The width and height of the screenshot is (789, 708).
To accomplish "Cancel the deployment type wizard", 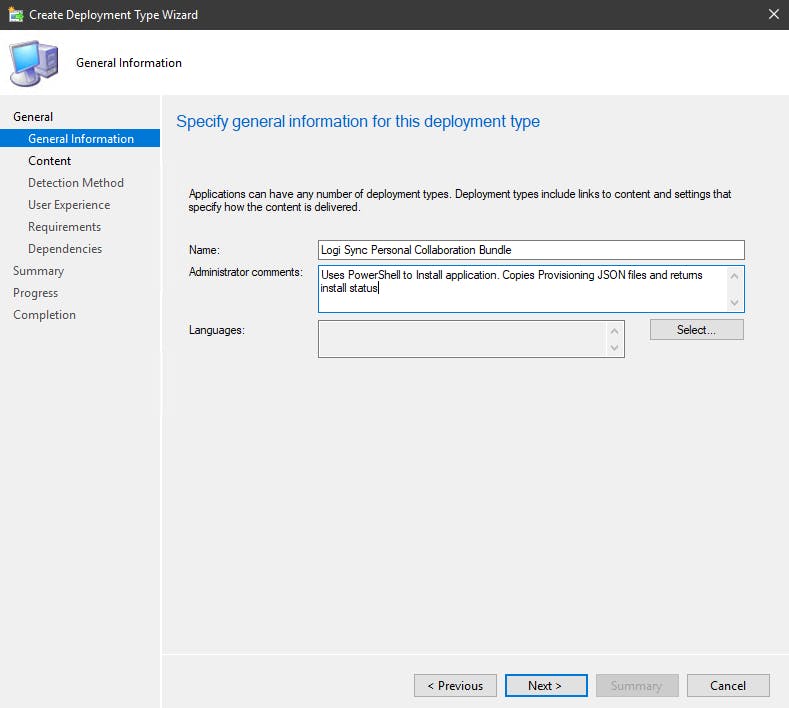I will point(728,685).
